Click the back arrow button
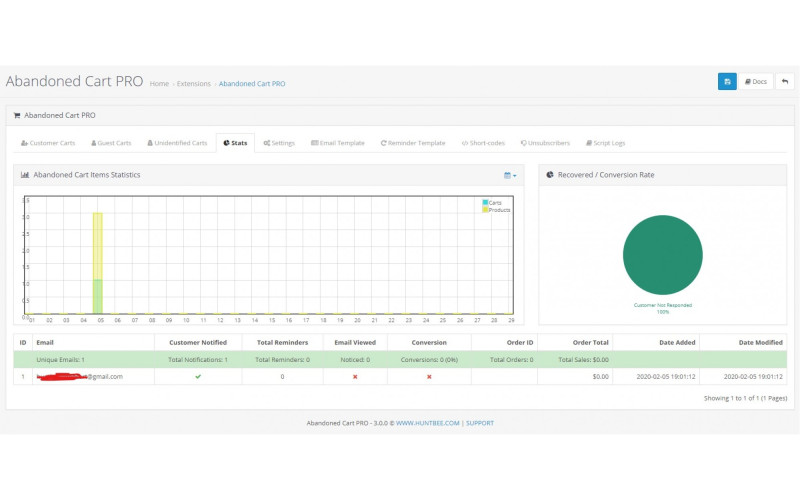 pos(785,81)
